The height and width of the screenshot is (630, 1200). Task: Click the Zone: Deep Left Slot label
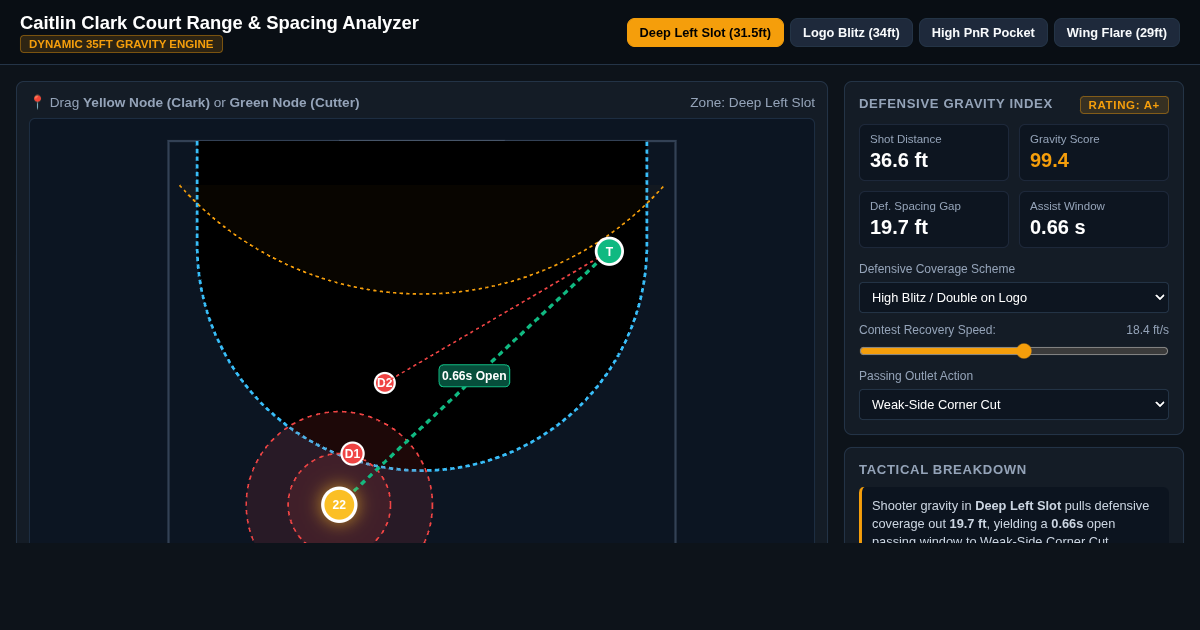click(x=752, y=102)
